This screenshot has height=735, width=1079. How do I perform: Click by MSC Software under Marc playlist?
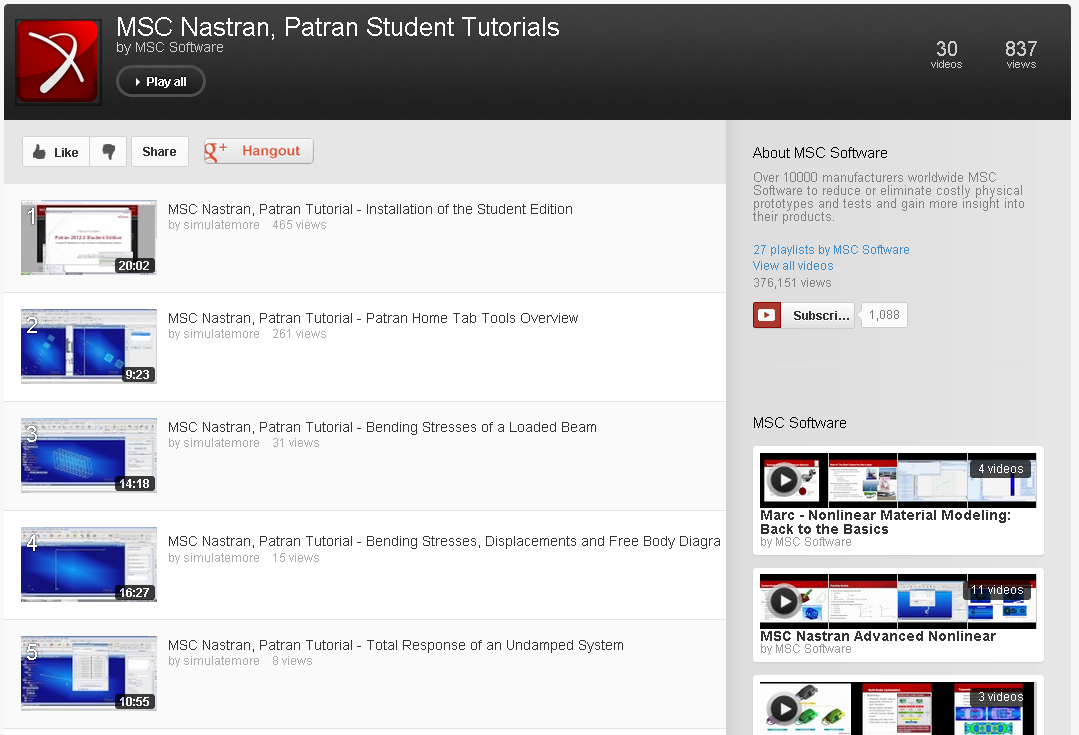click(805, 542)
